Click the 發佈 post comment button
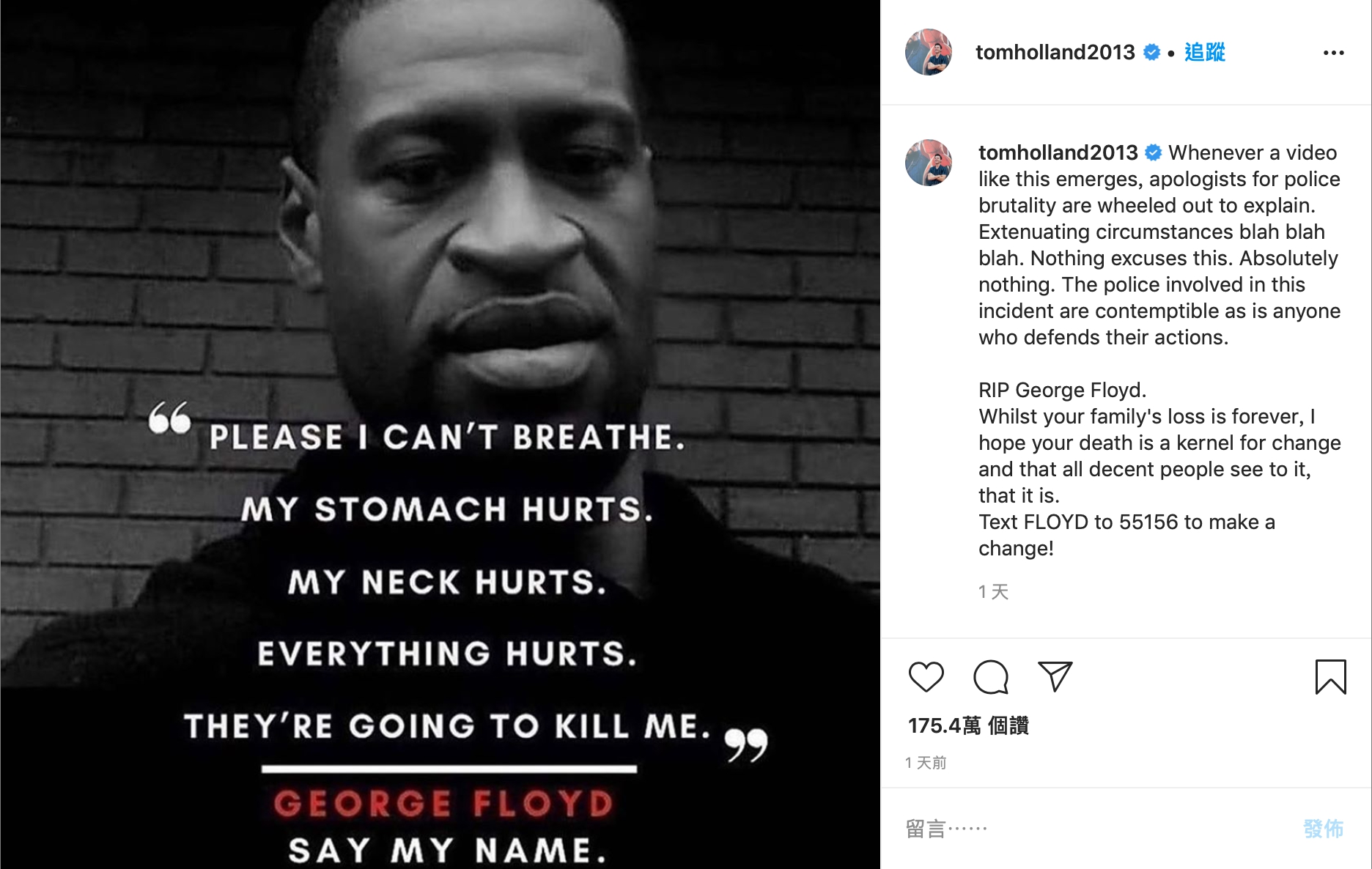 (x=1323, y=829)
